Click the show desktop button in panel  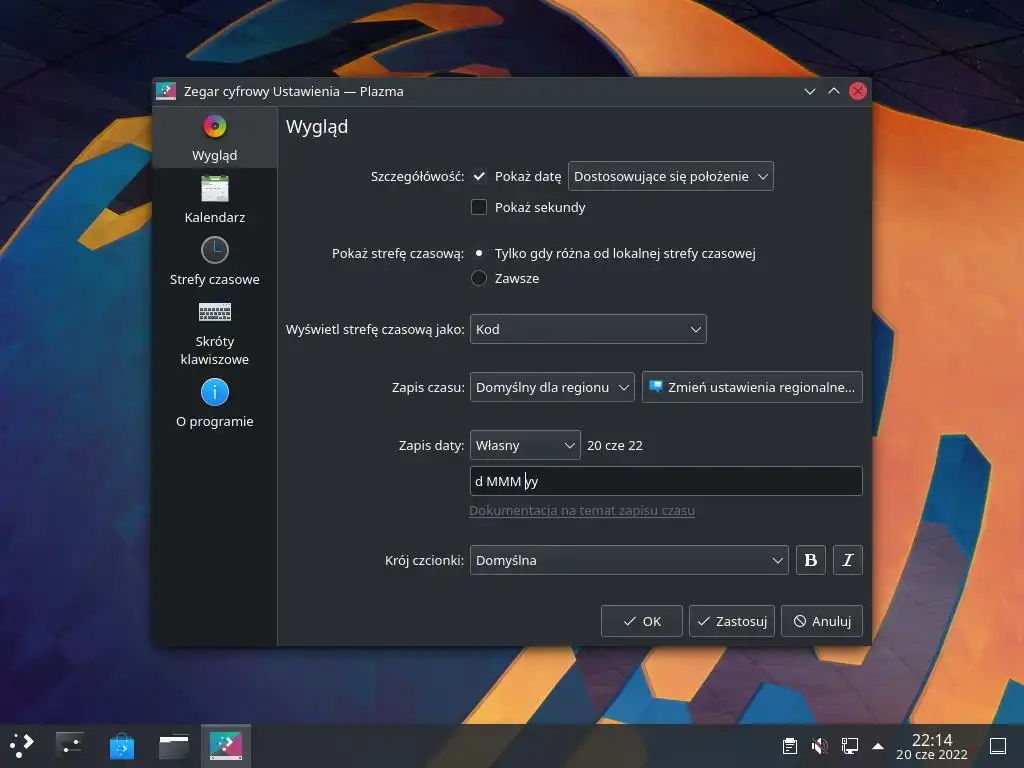[998, 745]
